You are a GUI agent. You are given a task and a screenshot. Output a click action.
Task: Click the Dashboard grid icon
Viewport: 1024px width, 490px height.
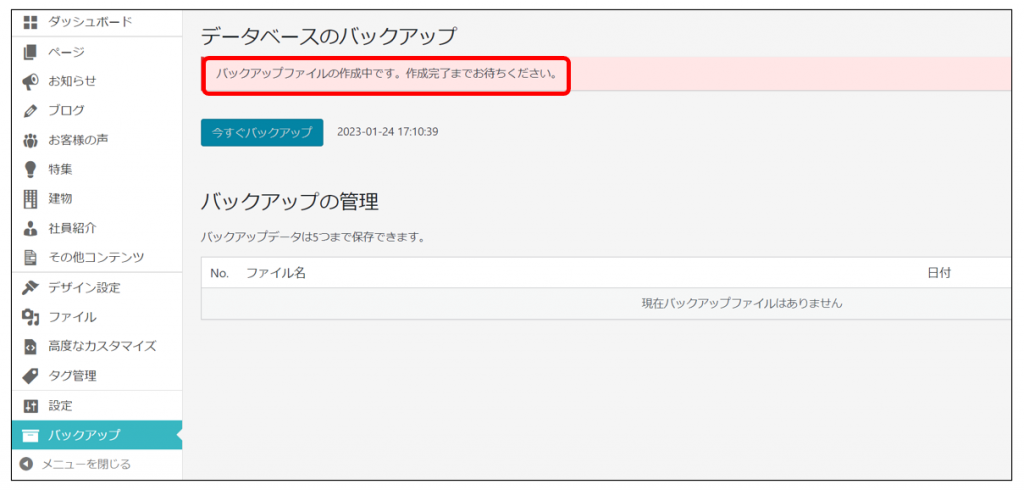pos(30,22)
